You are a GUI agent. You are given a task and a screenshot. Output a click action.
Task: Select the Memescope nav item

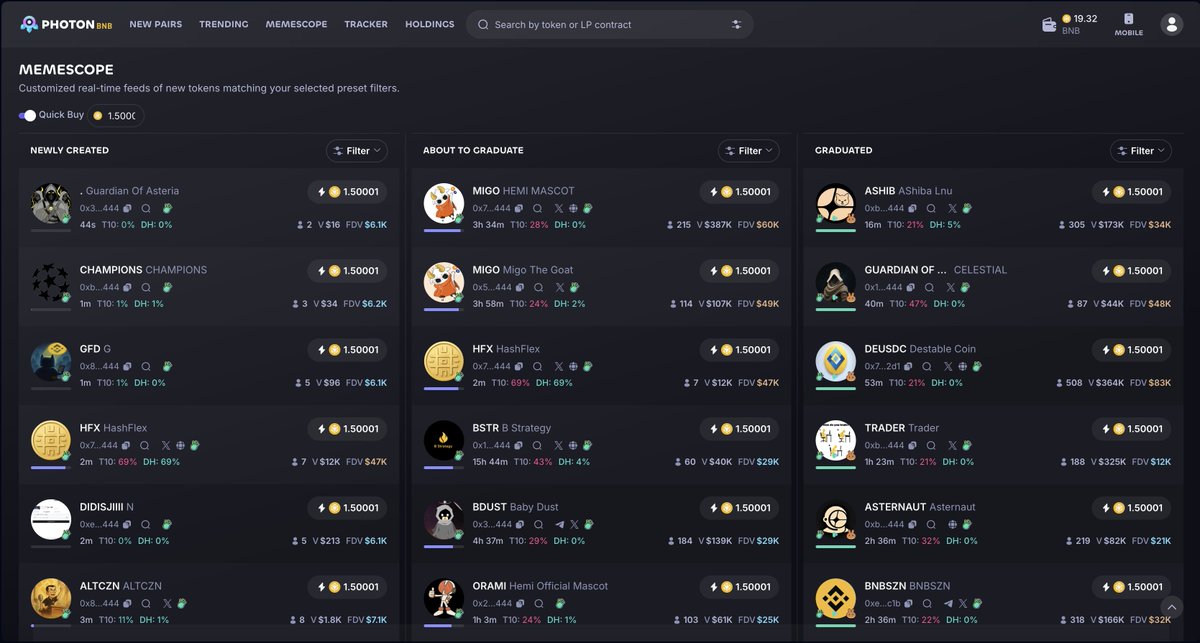coord(296,24)
